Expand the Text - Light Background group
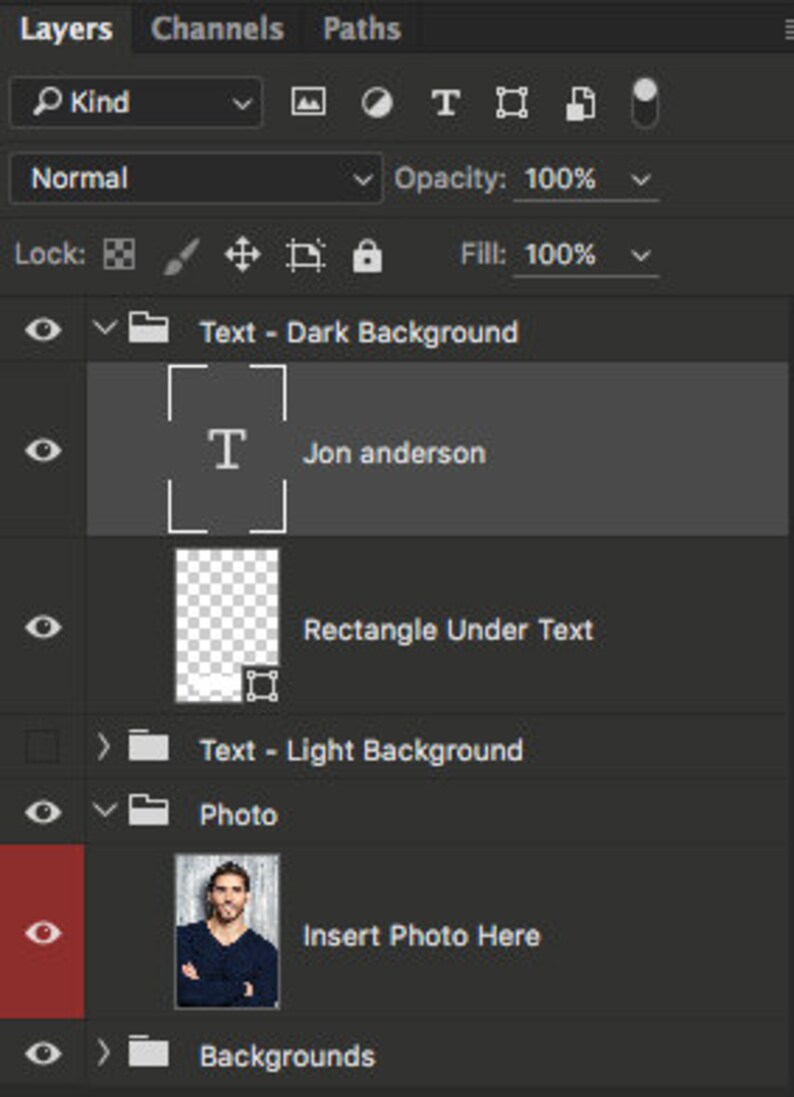The width and height of the screenshot is (794, 1097). click(x=103, y=747)
